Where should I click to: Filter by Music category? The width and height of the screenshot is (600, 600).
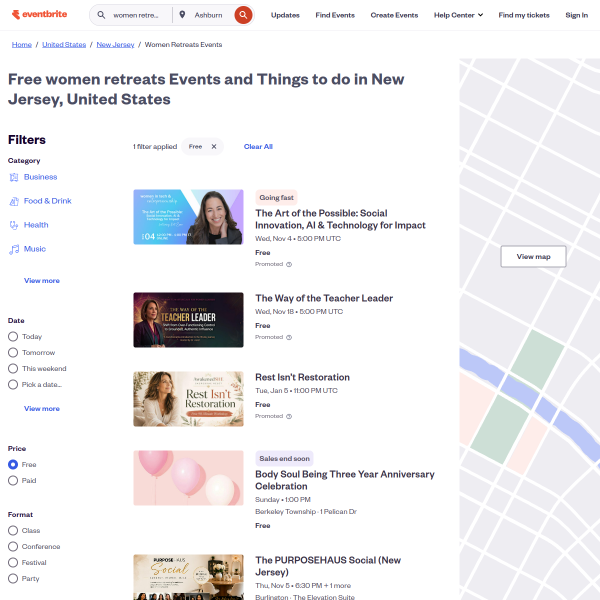(34, 249)
